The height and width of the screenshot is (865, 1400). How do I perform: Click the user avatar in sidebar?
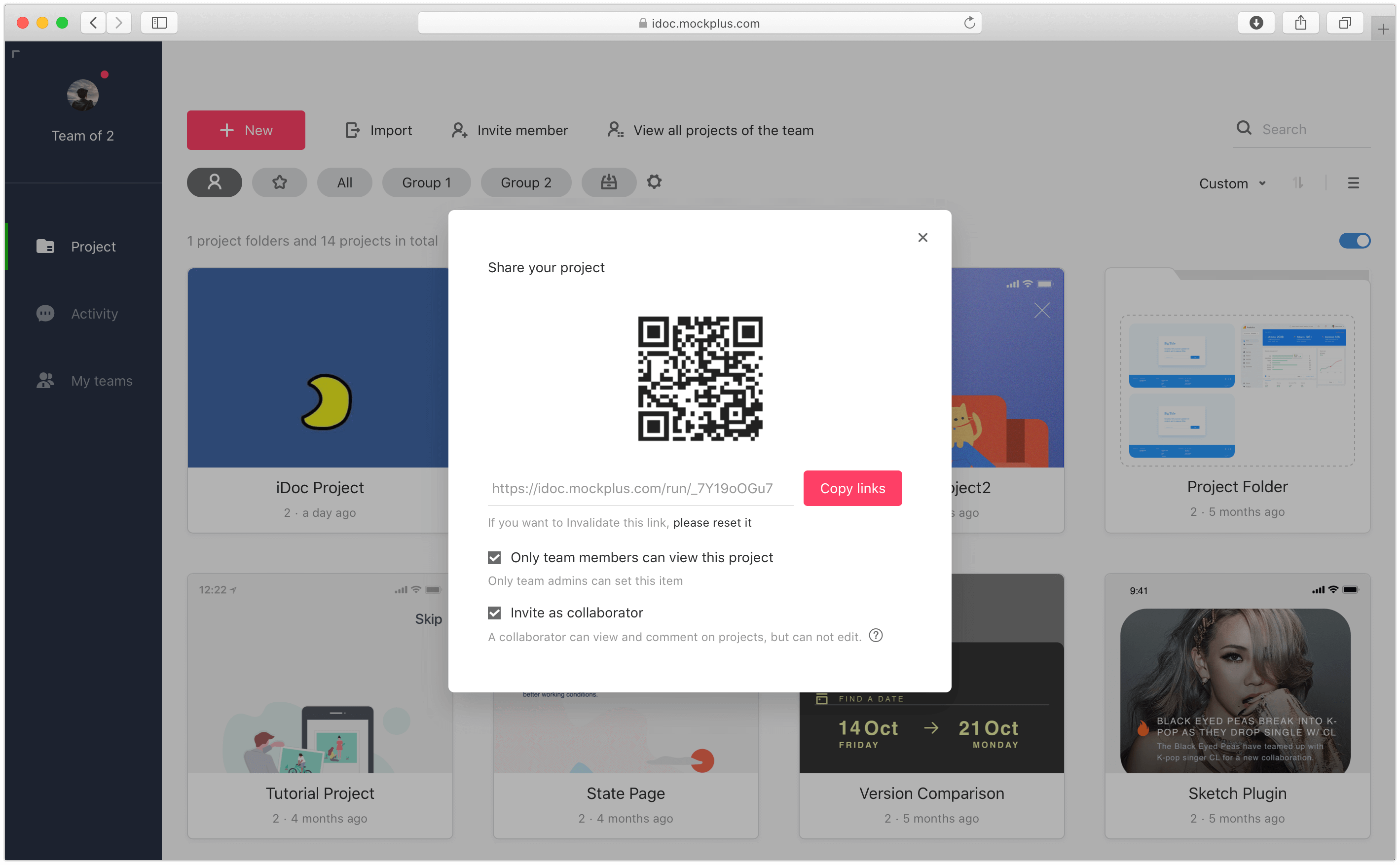(82, 94)
